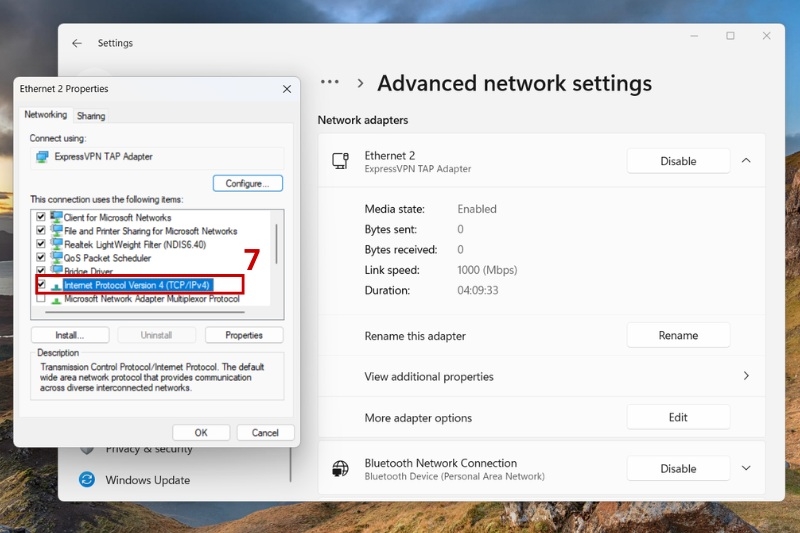Screen dimensions: 800x533
Task: Click the Client for Microsoft Networks icon
Action: (56, 217)
